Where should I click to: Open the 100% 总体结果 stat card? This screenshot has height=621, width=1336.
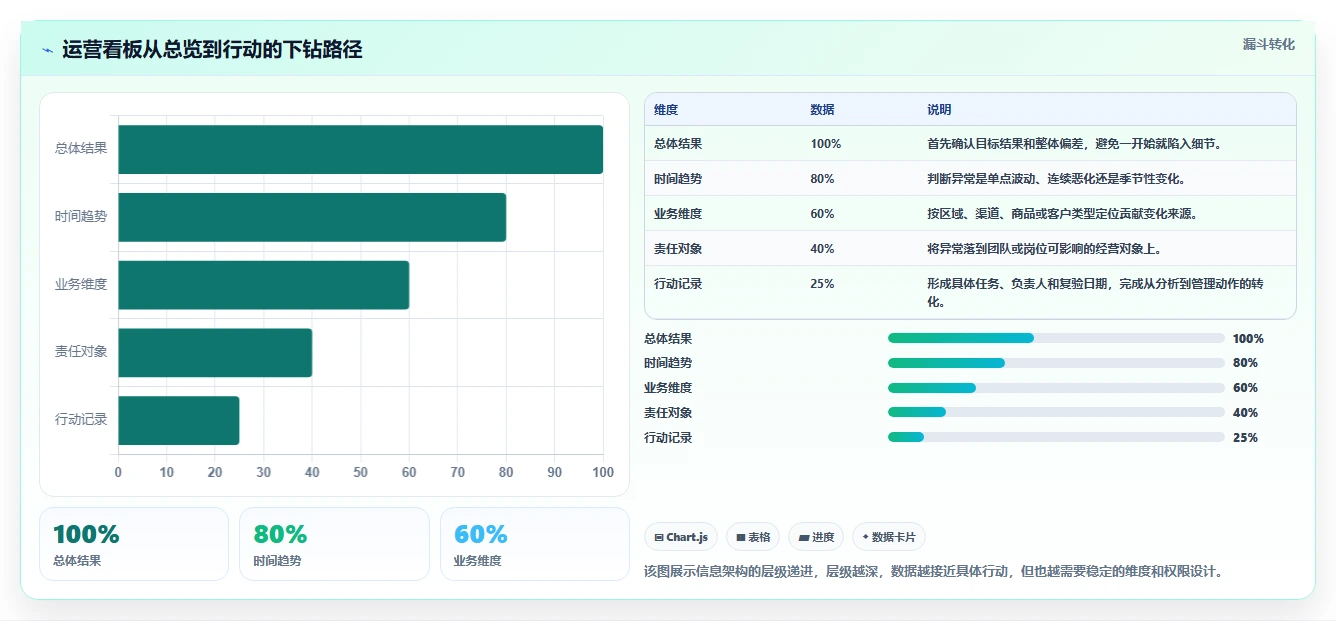(x=134, y=544)
